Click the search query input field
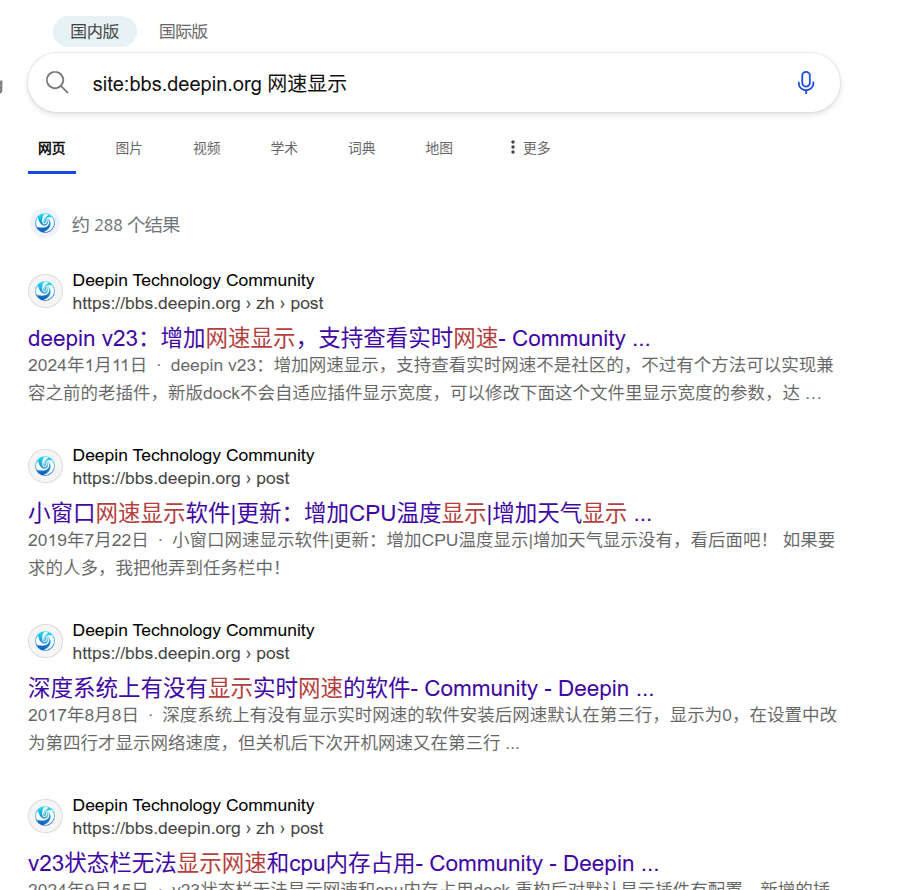The height and width of the screenshot is (890, 900). coord(436,84)
